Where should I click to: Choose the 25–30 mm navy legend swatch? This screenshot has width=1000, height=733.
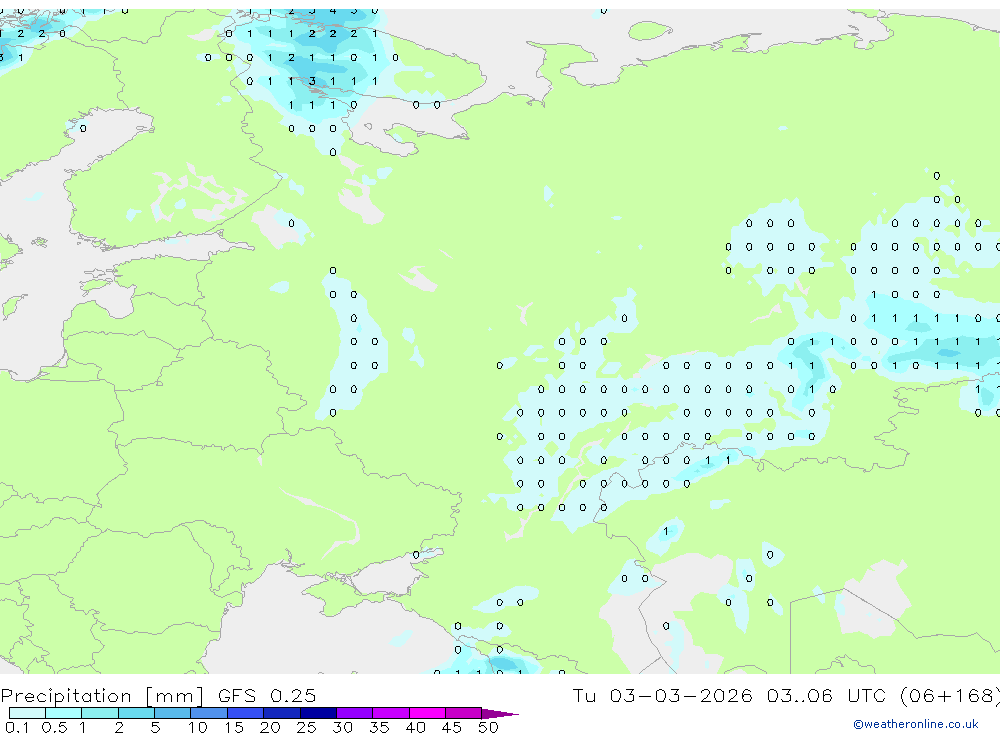(x=318, y=713)
